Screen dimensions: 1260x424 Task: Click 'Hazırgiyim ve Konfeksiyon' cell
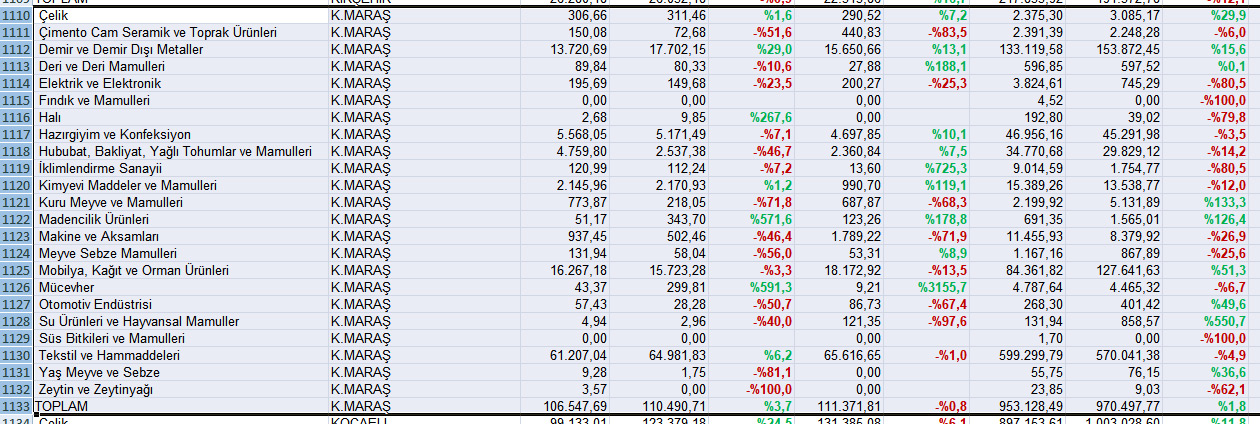(181, 135)
